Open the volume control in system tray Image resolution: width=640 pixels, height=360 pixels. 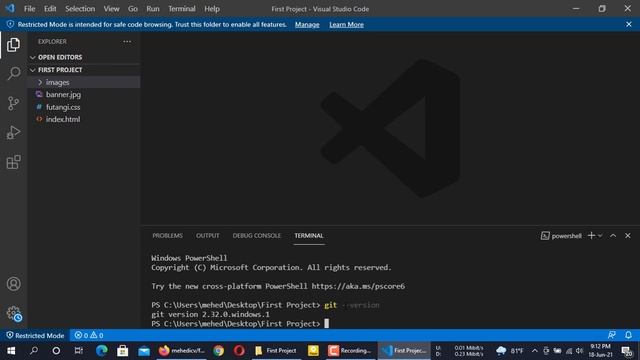click(580, 351)
